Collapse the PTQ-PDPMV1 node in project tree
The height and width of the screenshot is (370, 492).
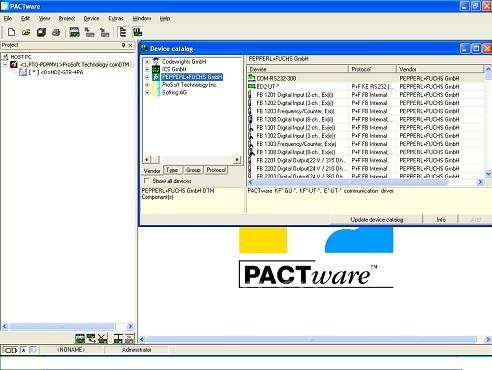5,64
